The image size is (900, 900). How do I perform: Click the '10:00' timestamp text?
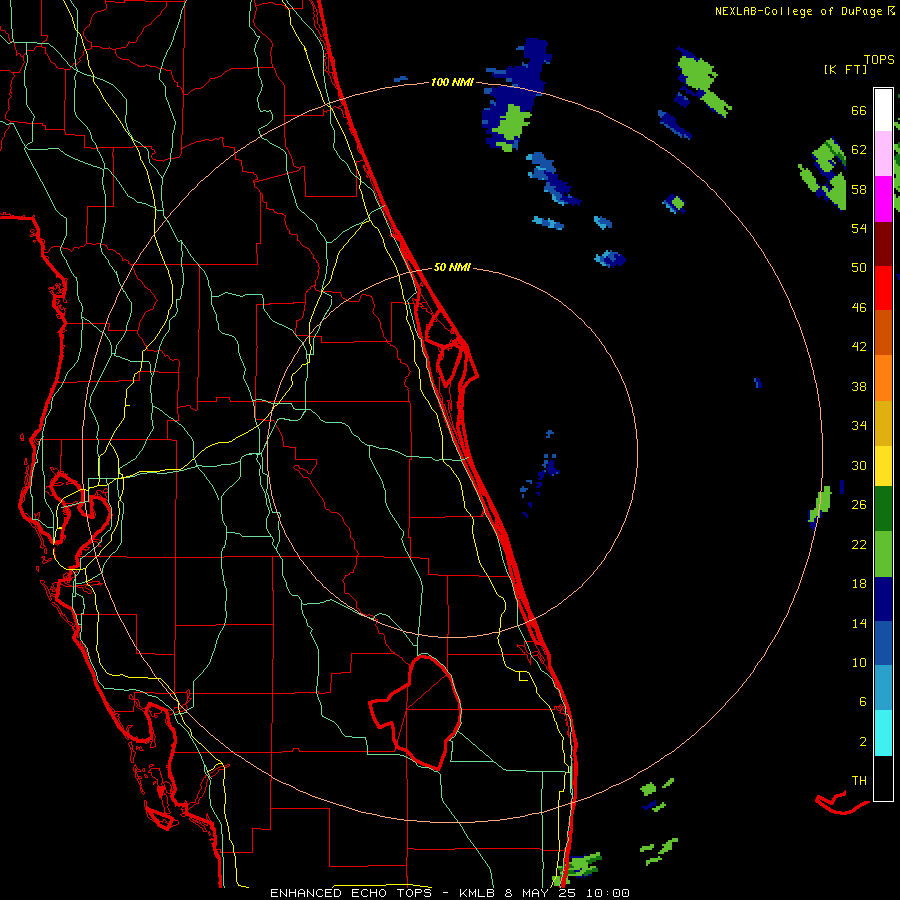pyautogui.click(x=608, y=893)
